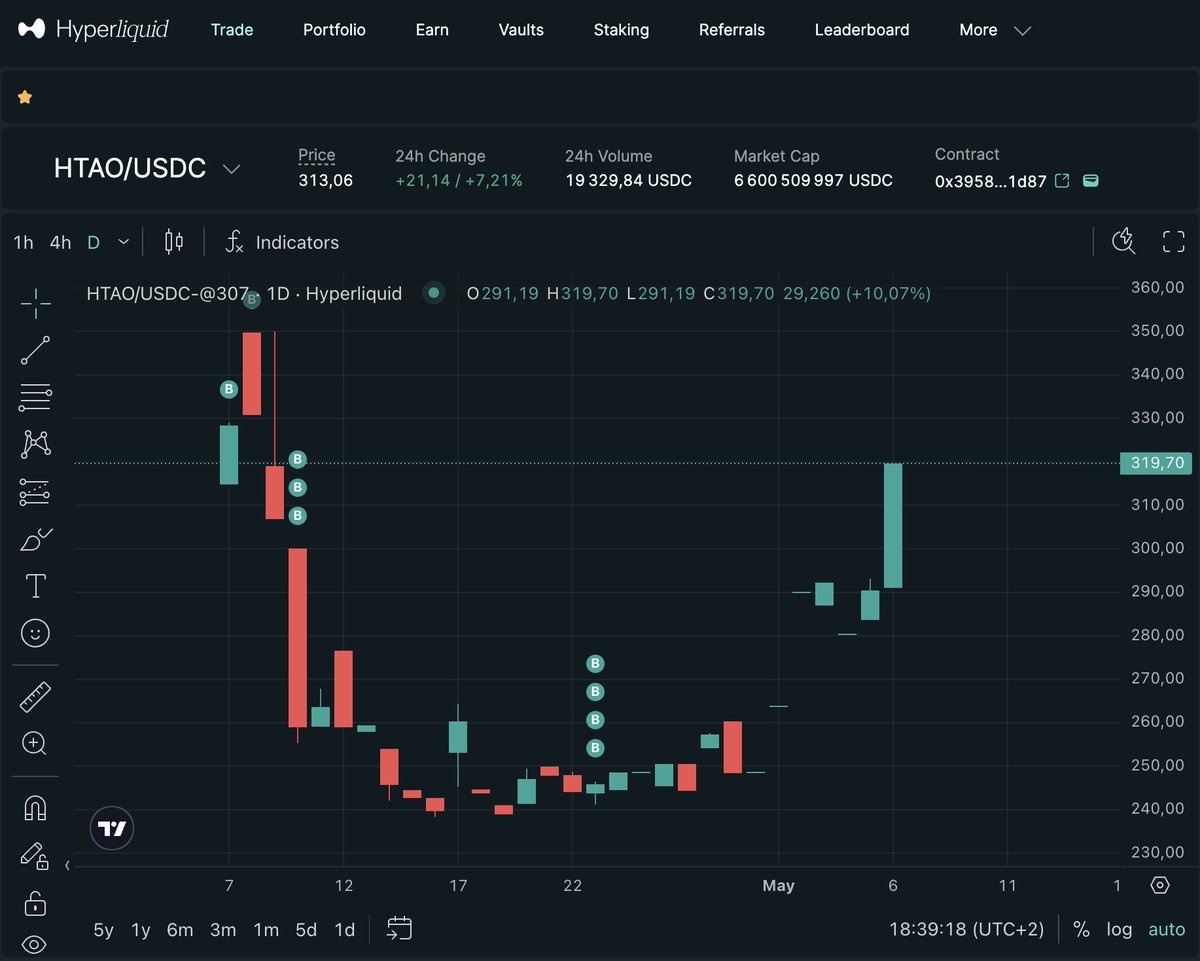
Task: Click the TradingView logo badge
Action: [x=112, y=828]
